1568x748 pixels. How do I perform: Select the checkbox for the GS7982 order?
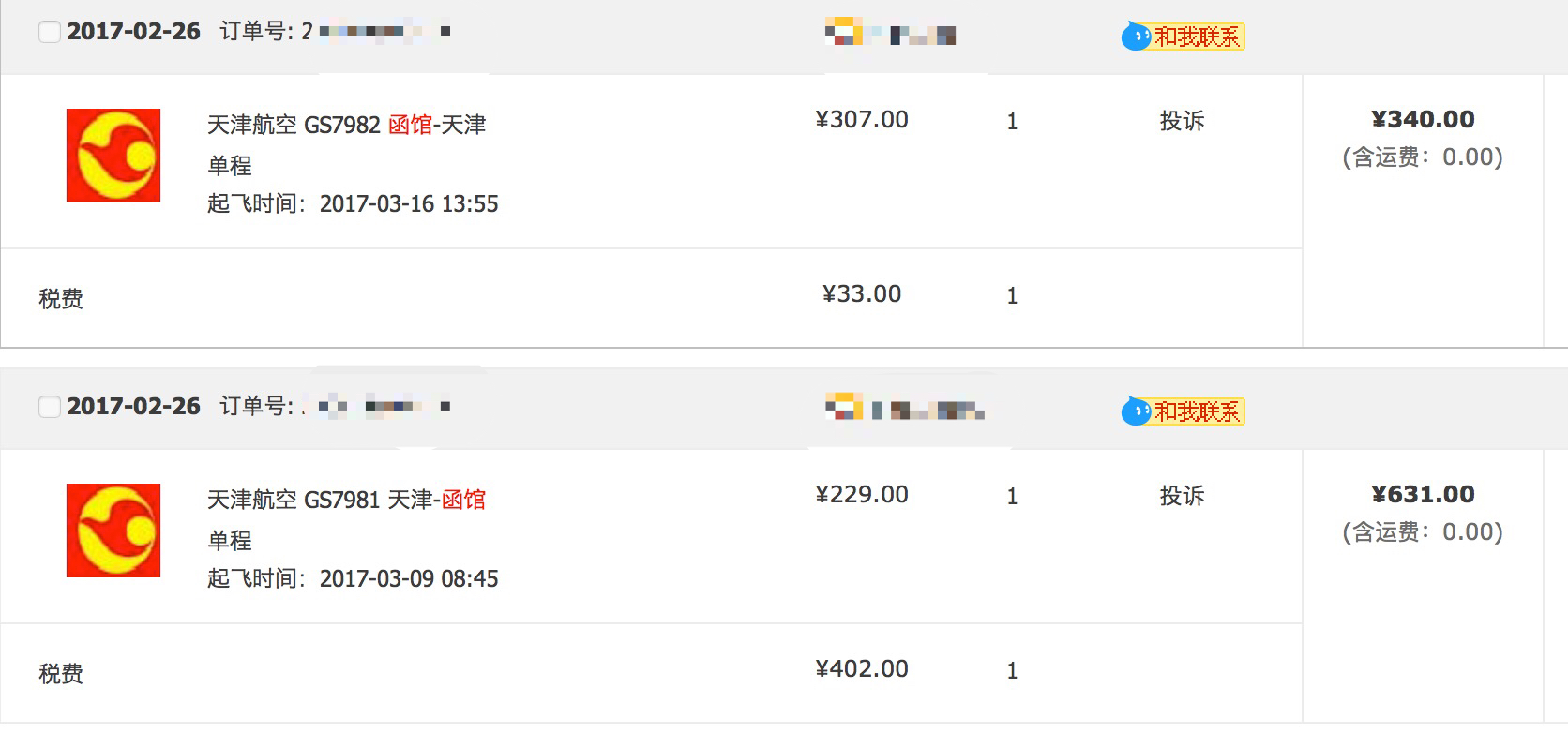50,32
